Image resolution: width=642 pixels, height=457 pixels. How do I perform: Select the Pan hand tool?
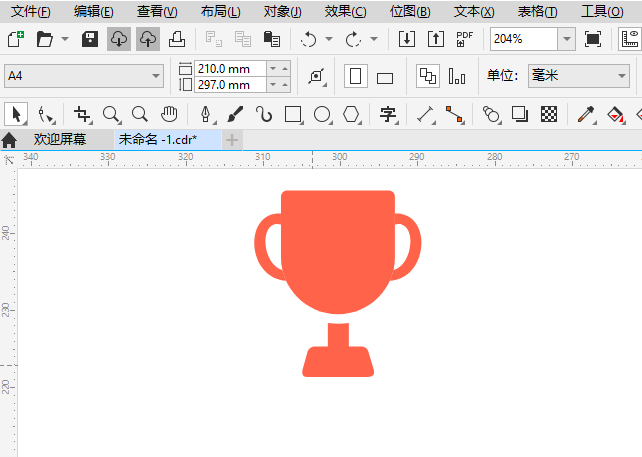[x=169, y=114]
